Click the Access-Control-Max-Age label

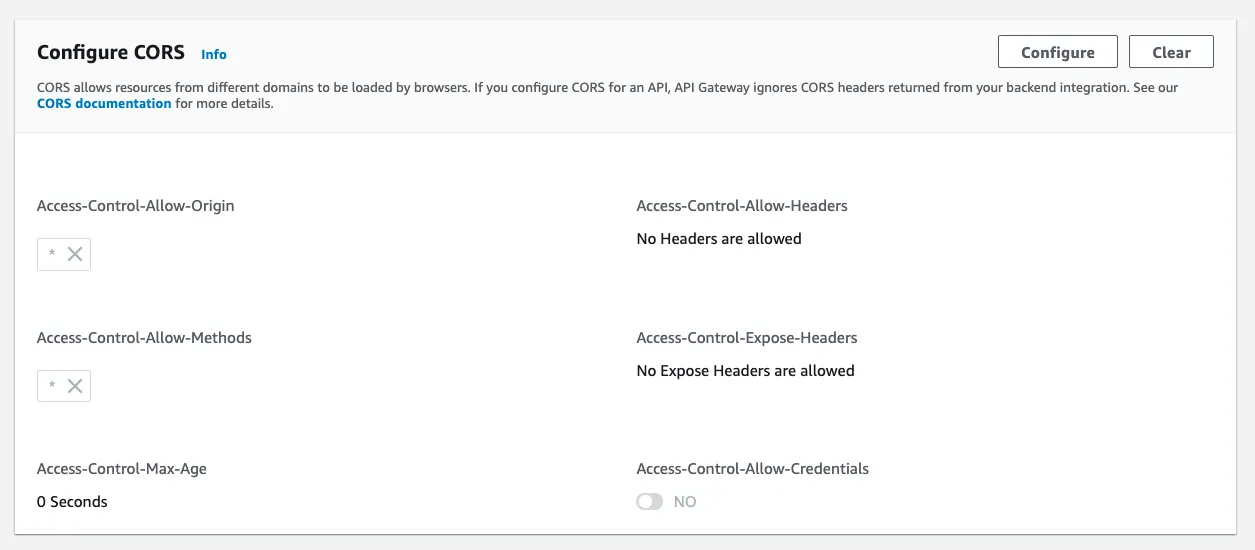[x=122, y=468]
